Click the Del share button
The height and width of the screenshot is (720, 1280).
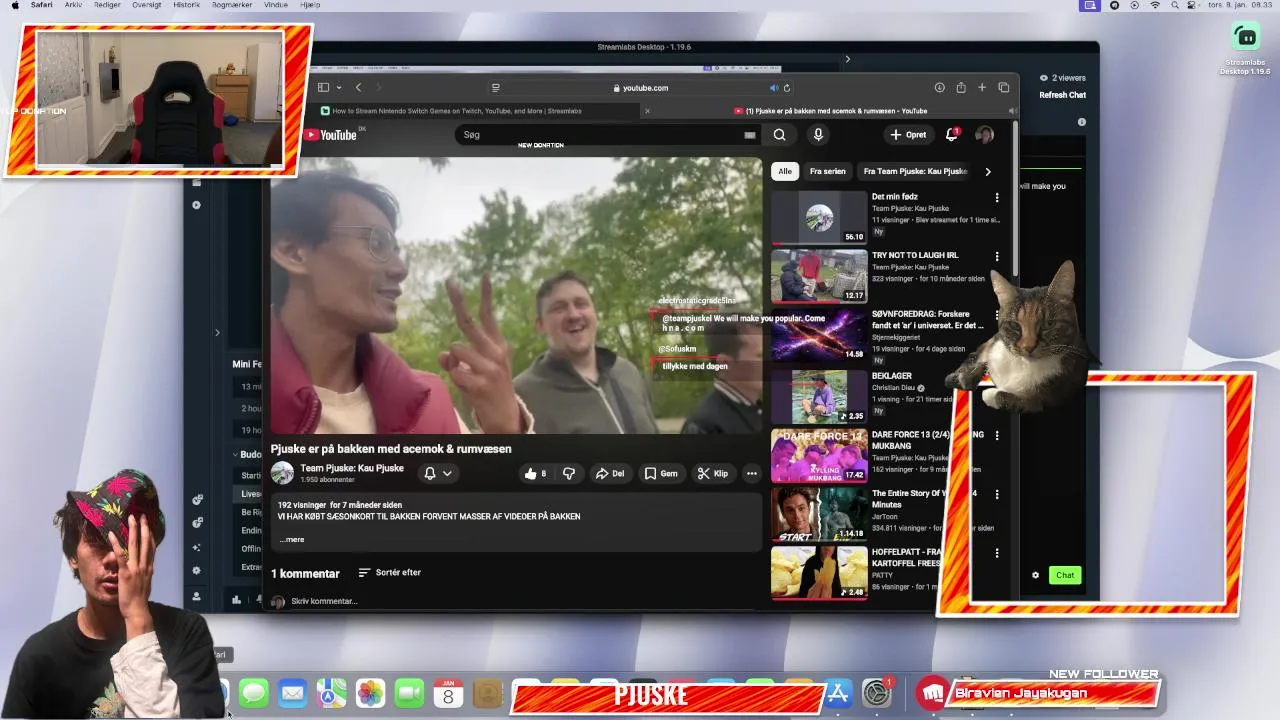pyautogui.click(x=610, y=474)
